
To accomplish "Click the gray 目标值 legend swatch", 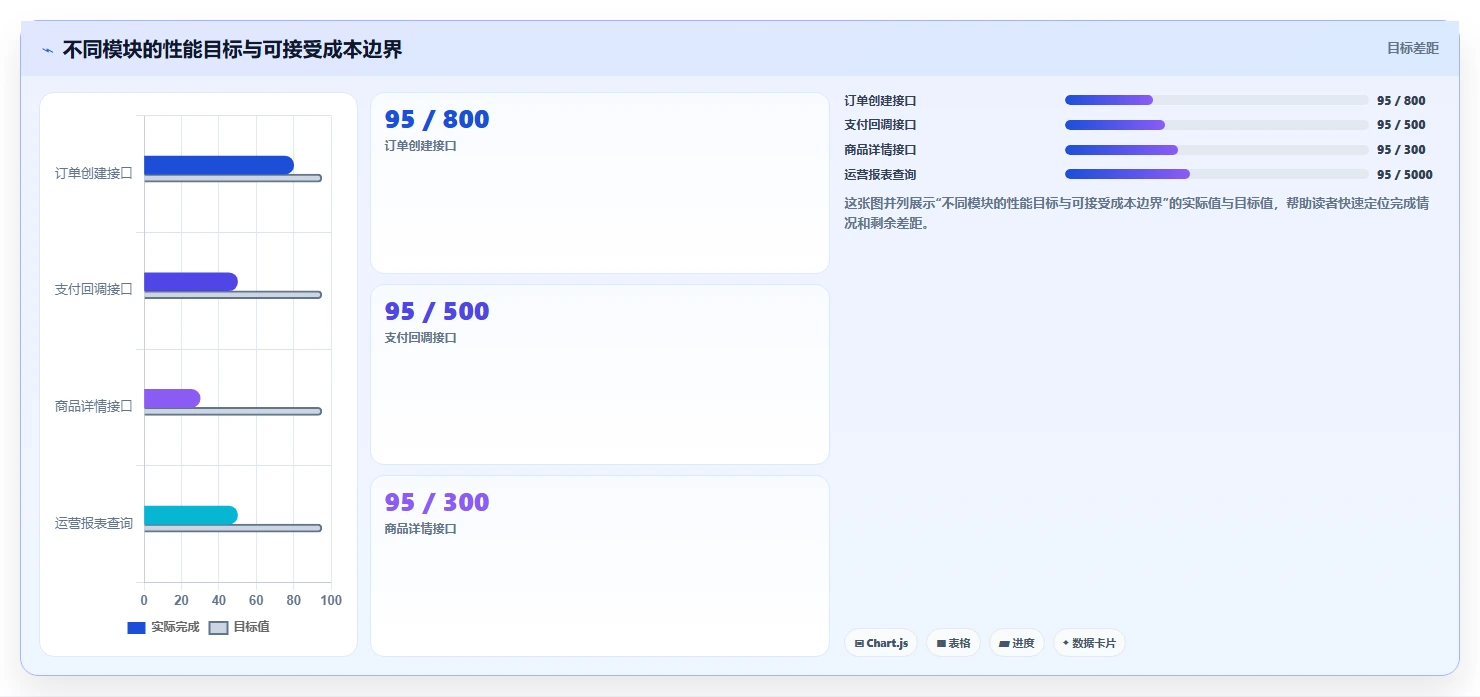I will tap(218, 628).
